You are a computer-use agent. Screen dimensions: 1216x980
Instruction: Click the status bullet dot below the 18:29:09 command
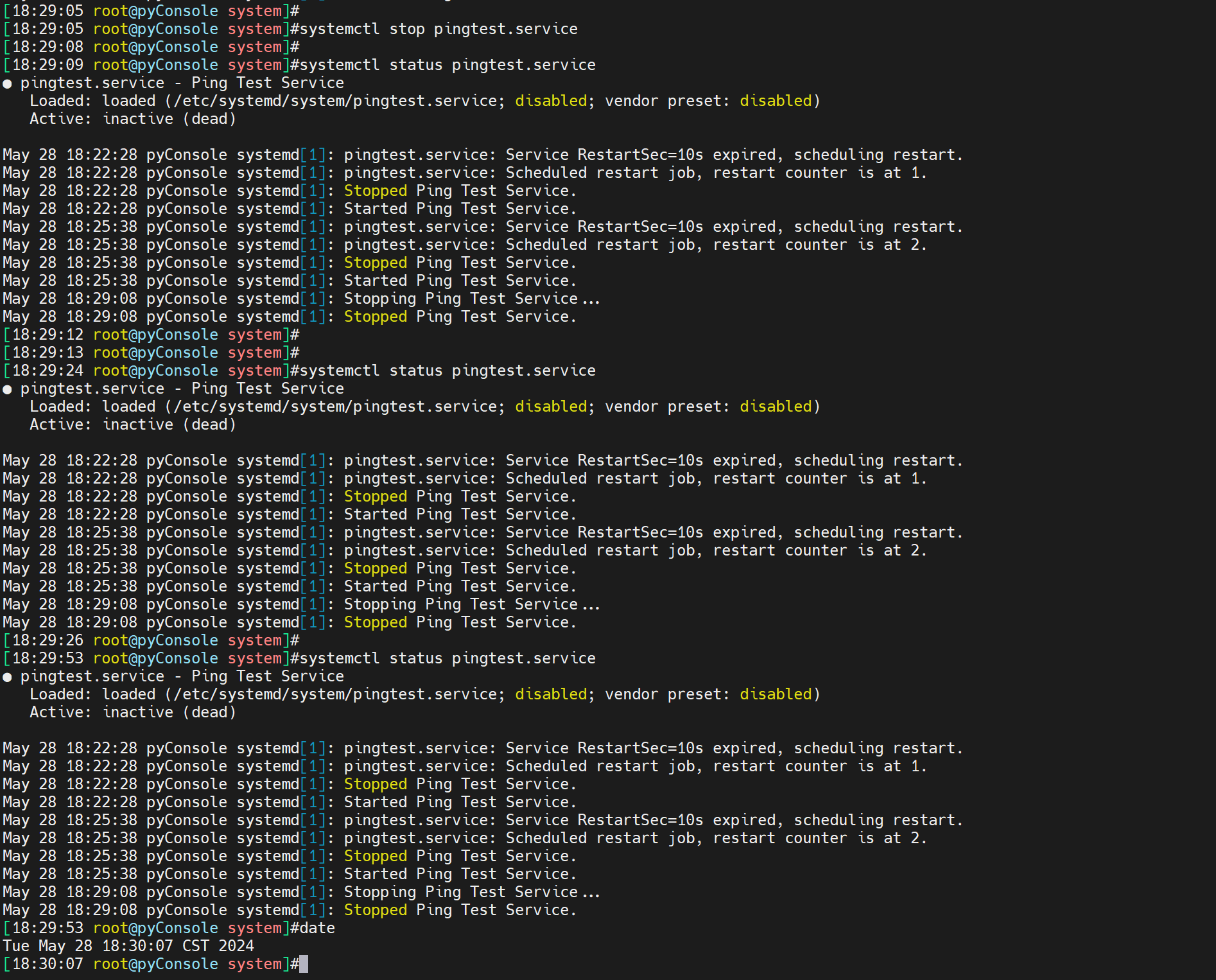7,83
